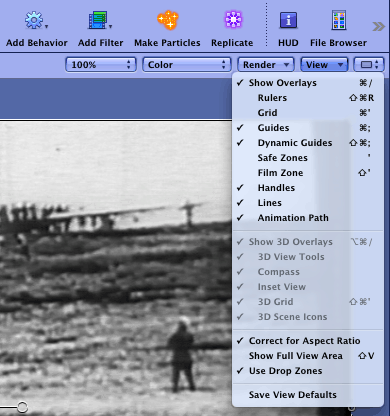Show the HUD info icon
Viewport: 390px width, 416px height.
(288, 21)
